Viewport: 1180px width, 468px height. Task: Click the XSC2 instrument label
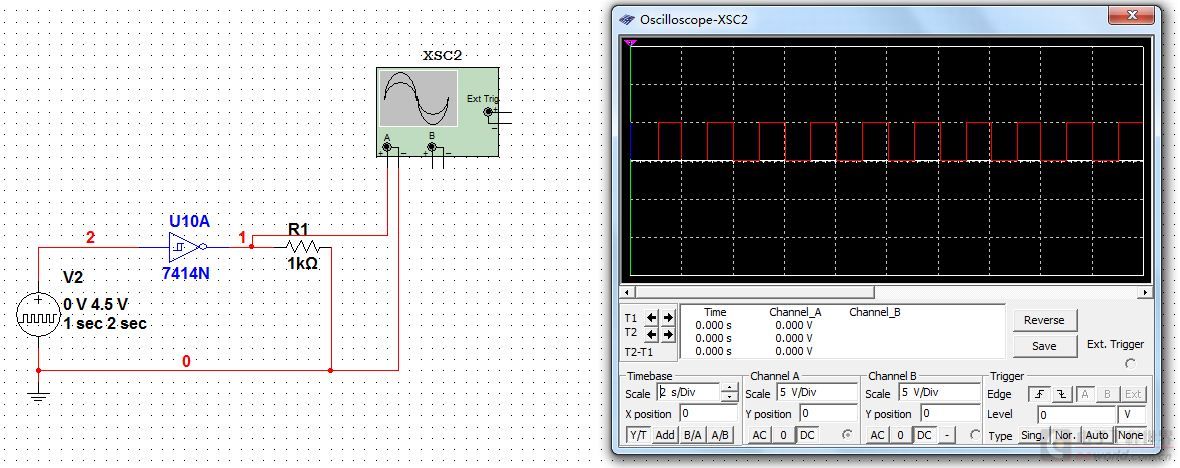(442, 56)
